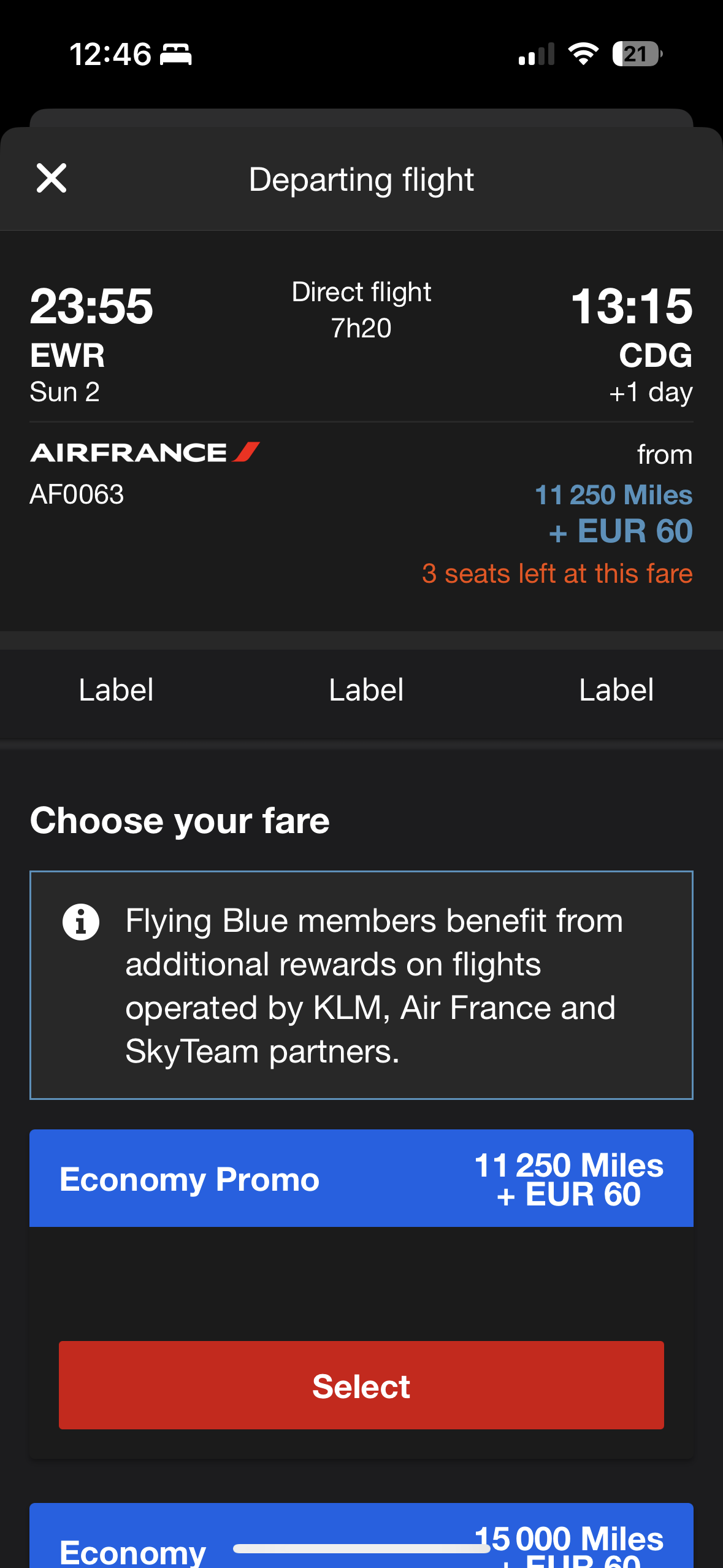Tap the departure time 23:55 from EWR

[91, 307]
